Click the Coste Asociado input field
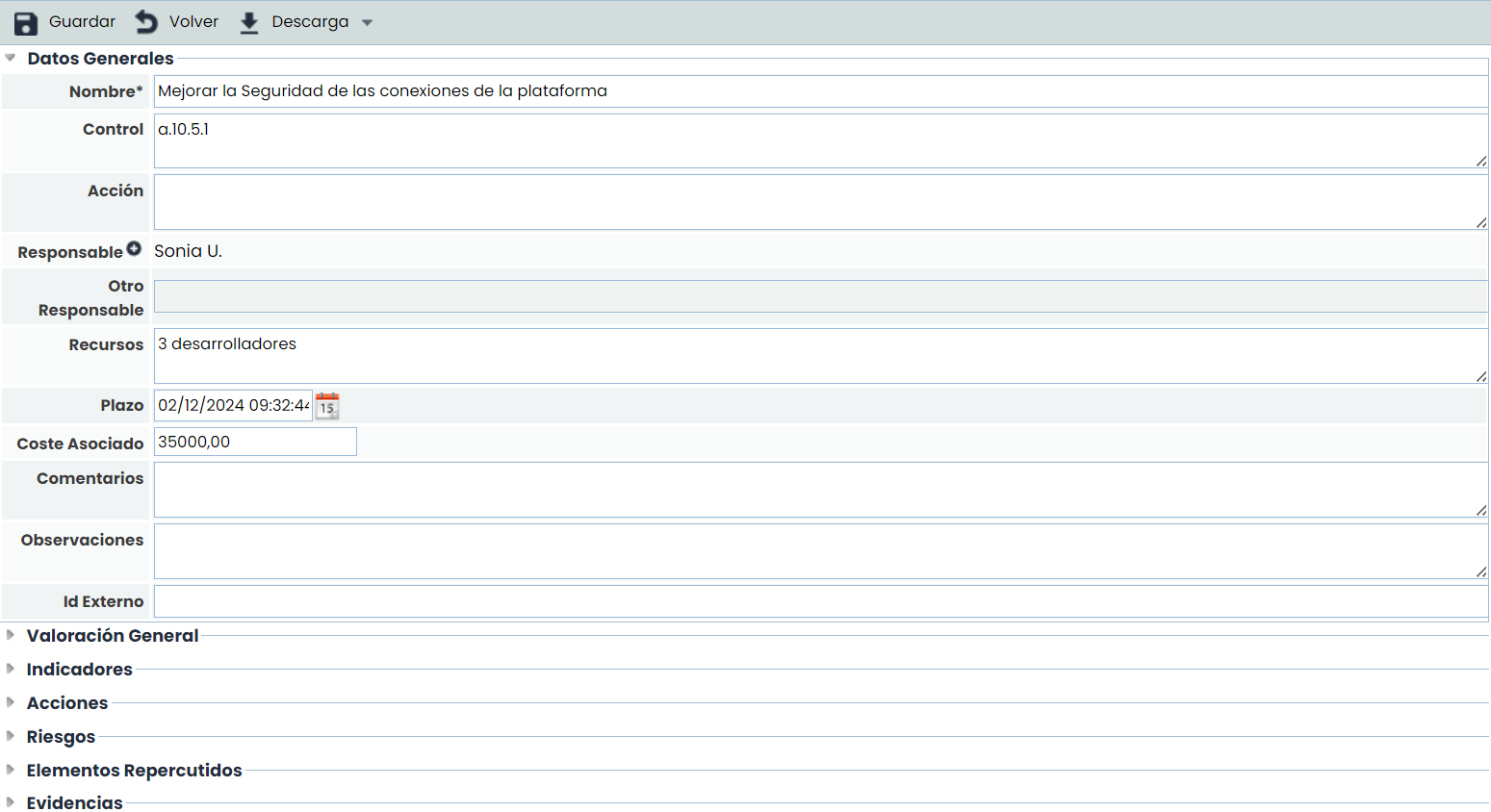1491x812 pixels. click(255, 442)
